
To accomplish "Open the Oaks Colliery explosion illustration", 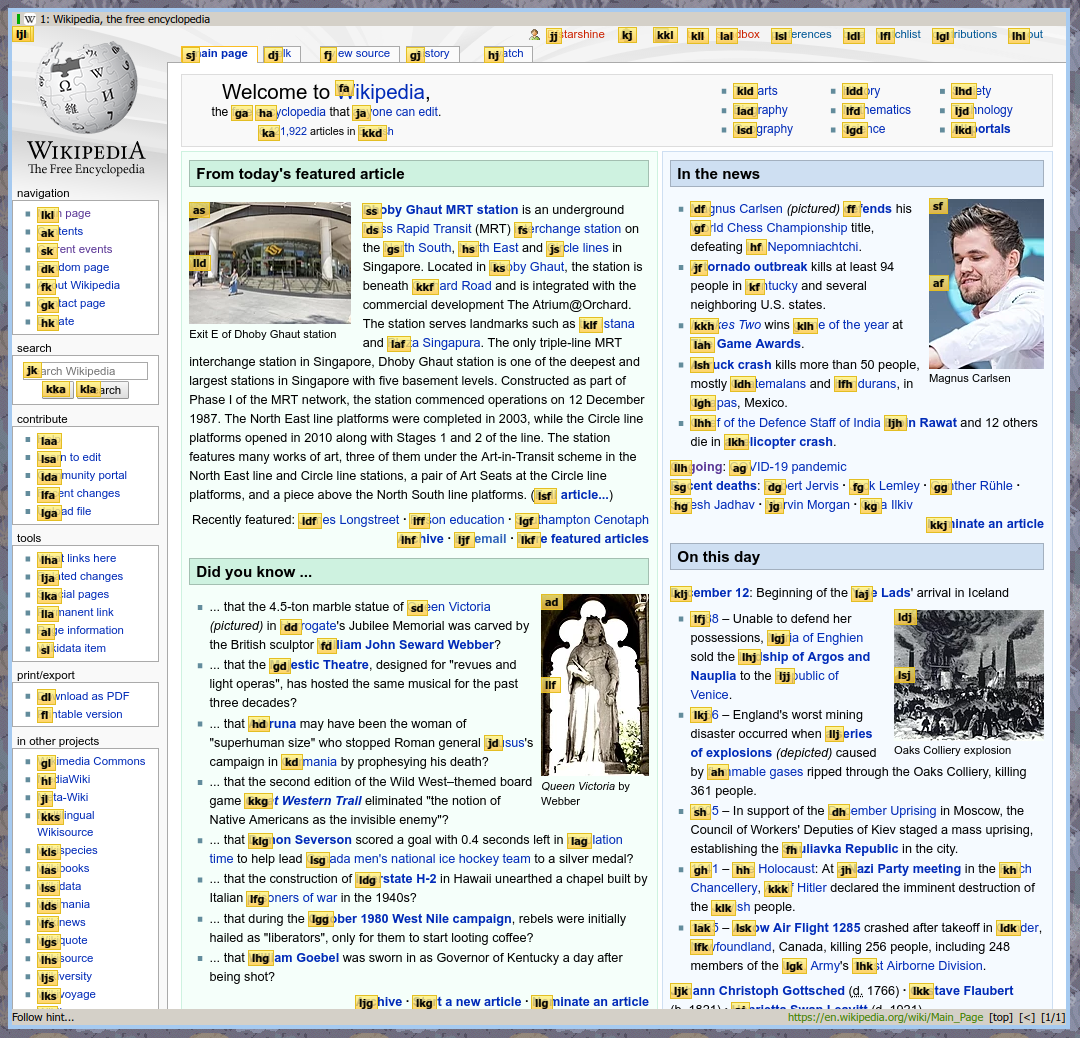I will click(968, 674).
